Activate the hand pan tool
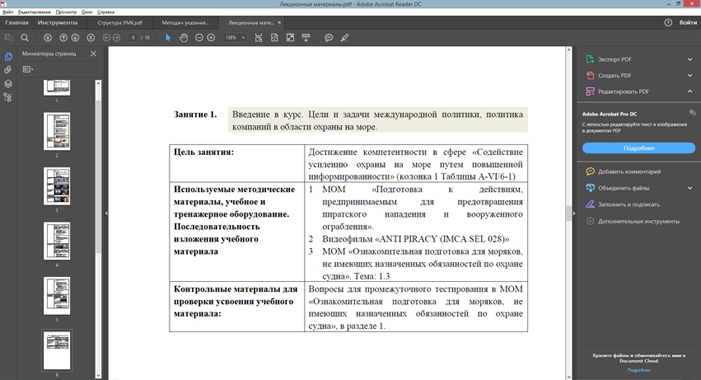The width and height of the screenshot is (701, 380). (184, 38)
